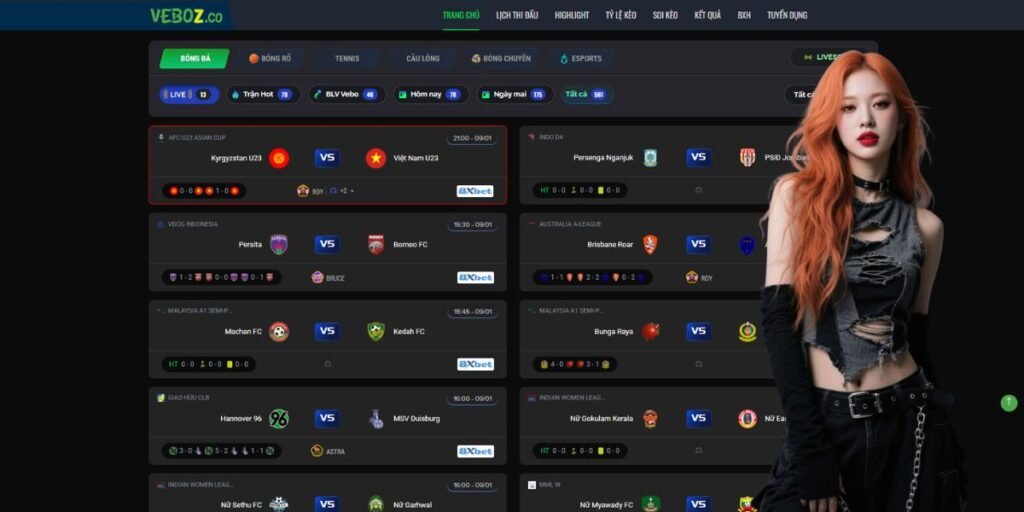
Task: Click the ROY commentator avatar in first match
Action: 303,191
